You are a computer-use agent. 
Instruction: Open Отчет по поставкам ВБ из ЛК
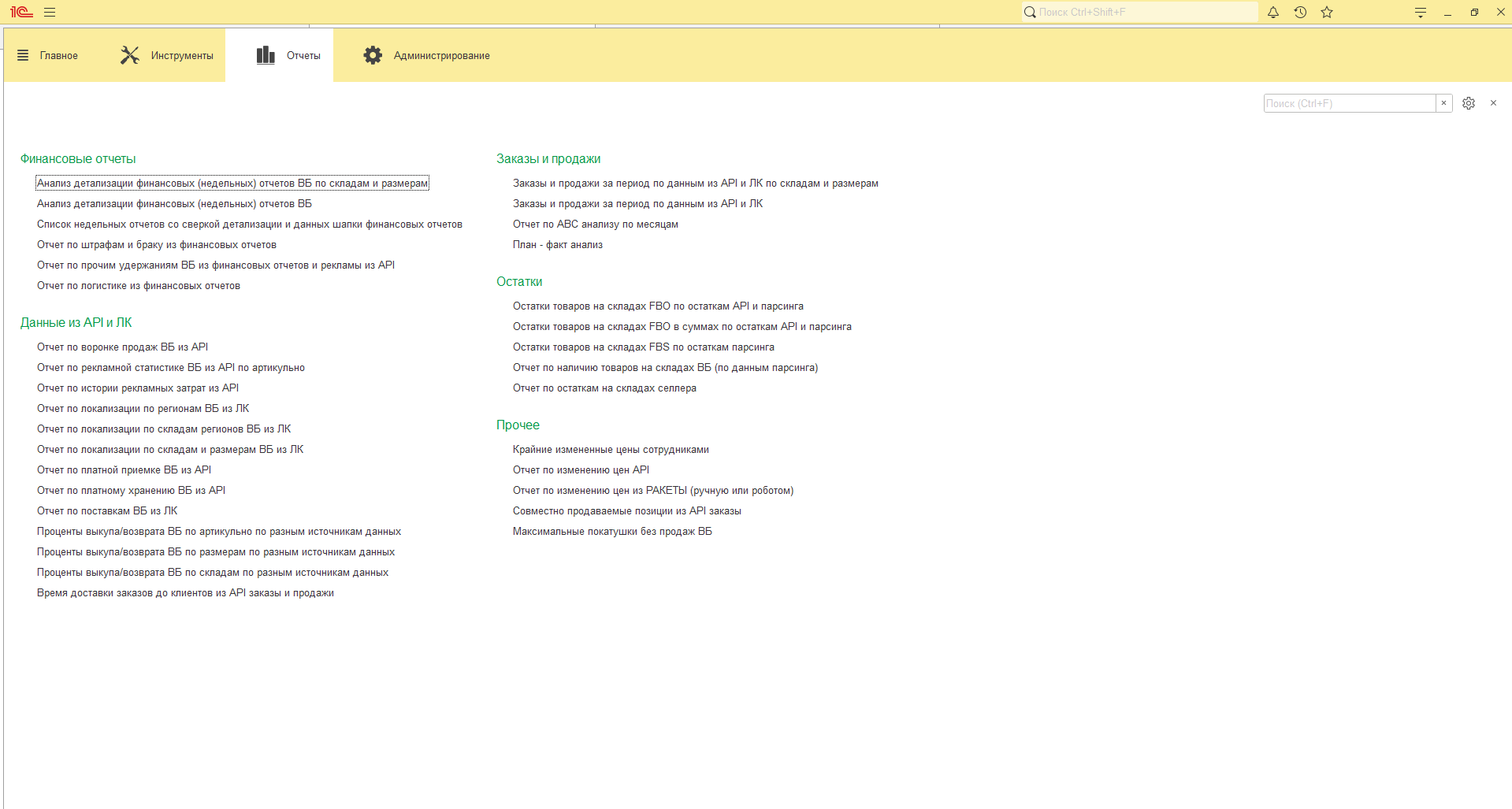107,510
